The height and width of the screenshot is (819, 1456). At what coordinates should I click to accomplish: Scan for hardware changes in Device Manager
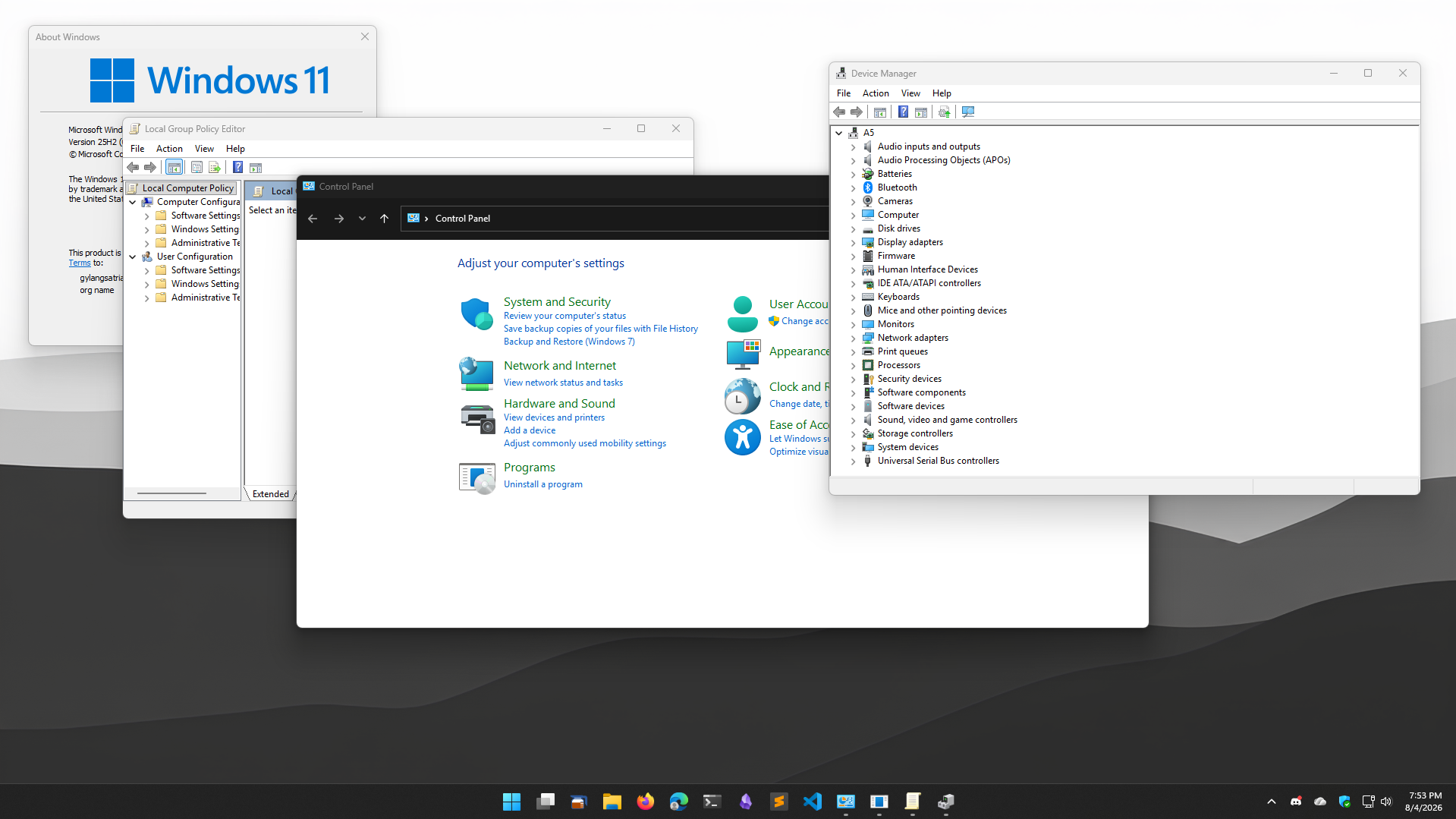(968, 112)
